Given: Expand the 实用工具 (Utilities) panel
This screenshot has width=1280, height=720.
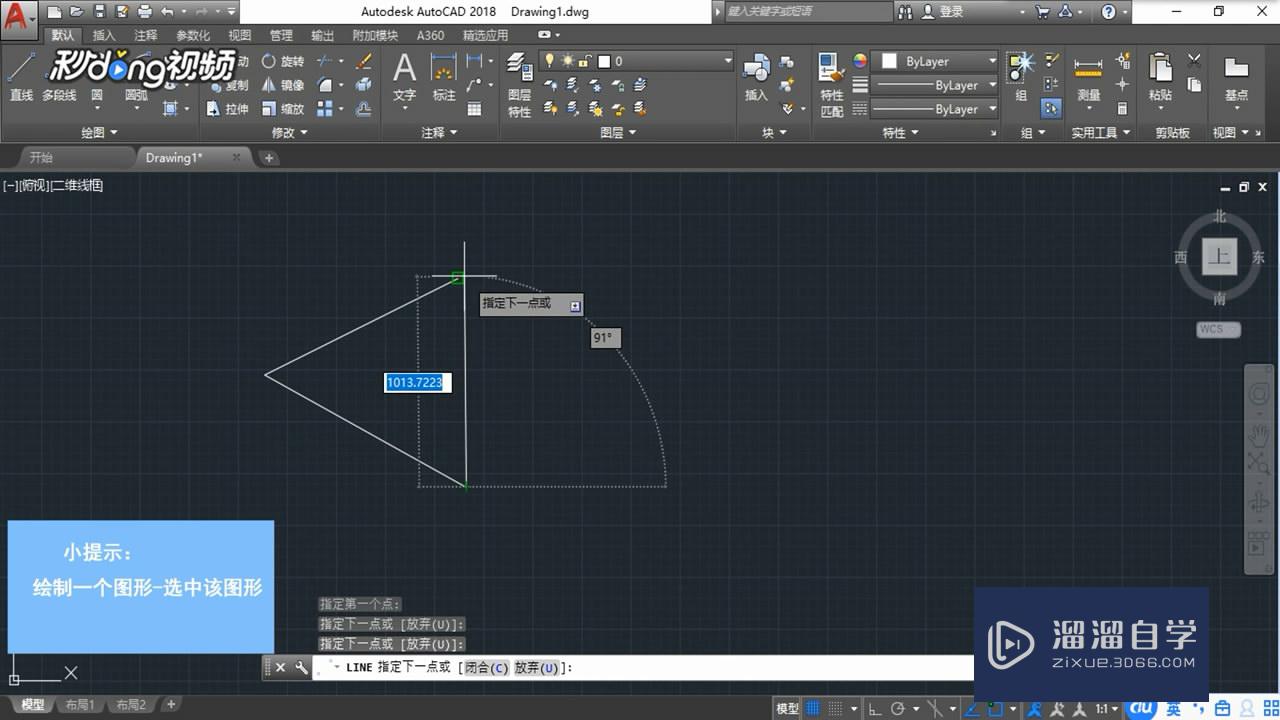Looking at the screenshot, I should pos(1101,132).
